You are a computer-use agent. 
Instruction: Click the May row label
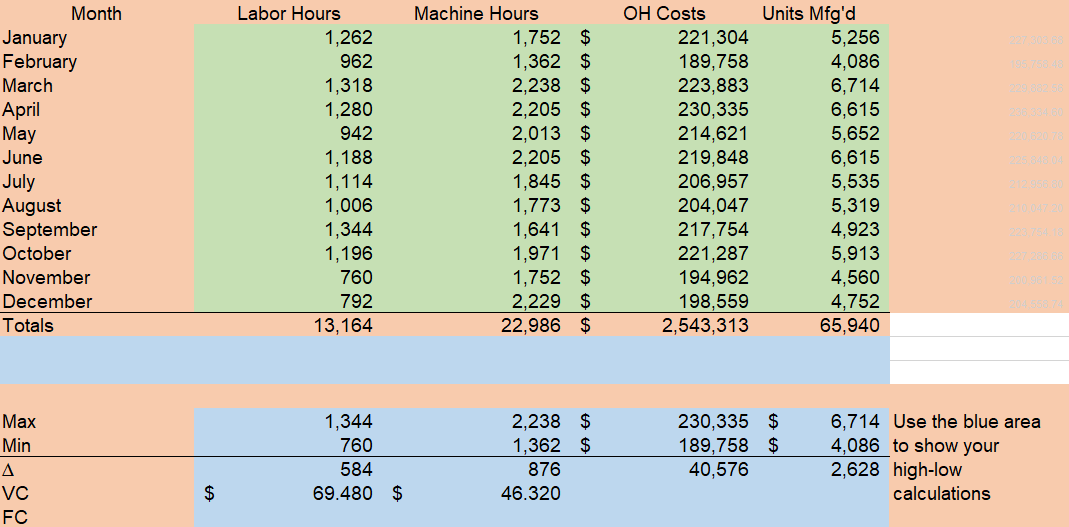(19, 134)
